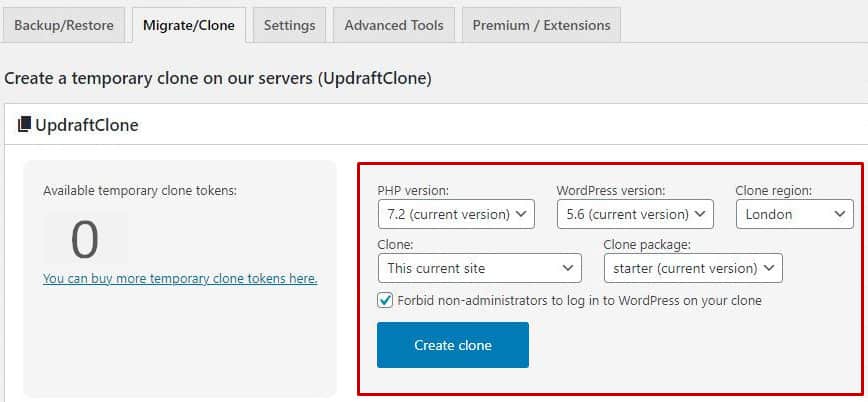Uncheck Forbid non-administrators login checkbox
868x402 pixels.
pos(385,301)
